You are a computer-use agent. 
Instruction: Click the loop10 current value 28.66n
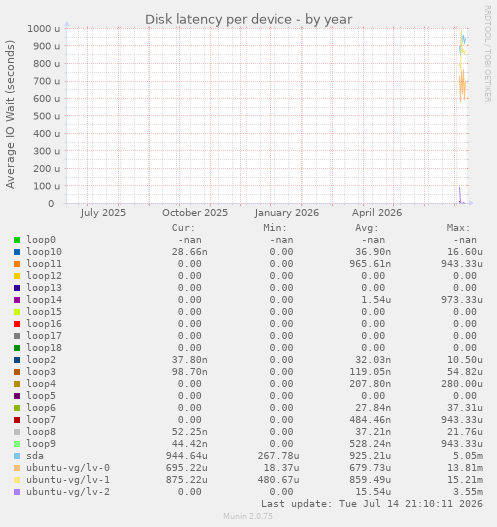(190, 252)
